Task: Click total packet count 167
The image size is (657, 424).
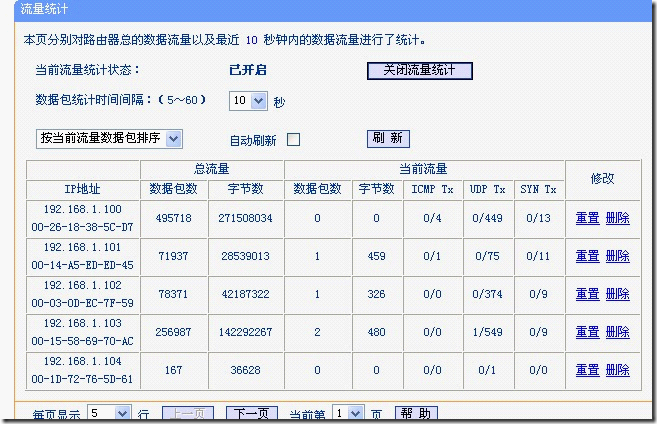Action: tap(173, 370)
